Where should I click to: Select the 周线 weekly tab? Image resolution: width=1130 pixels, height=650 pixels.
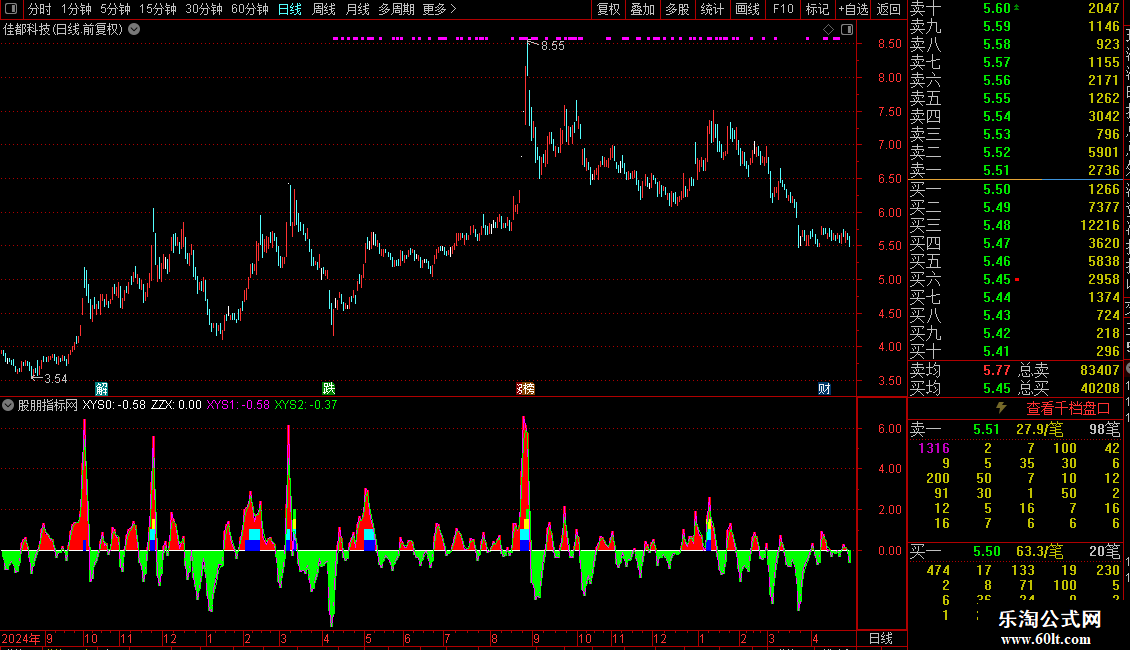[x=324, y=9]
